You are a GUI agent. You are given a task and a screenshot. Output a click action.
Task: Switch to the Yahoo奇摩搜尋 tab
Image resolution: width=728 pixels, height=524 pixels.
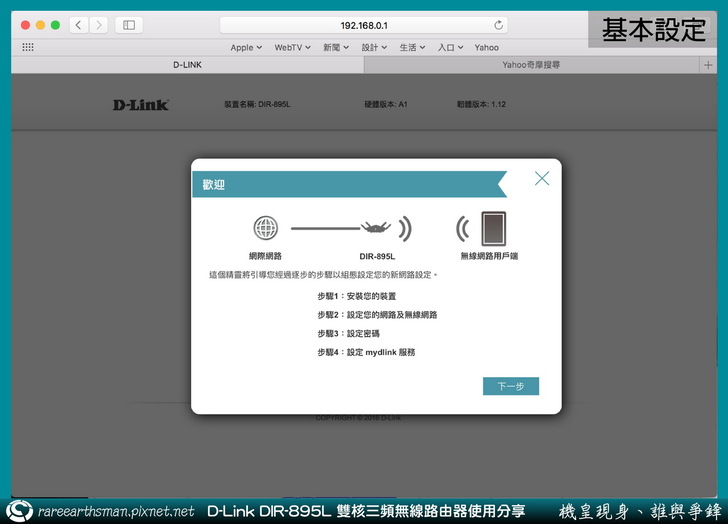tap(530, 64)
